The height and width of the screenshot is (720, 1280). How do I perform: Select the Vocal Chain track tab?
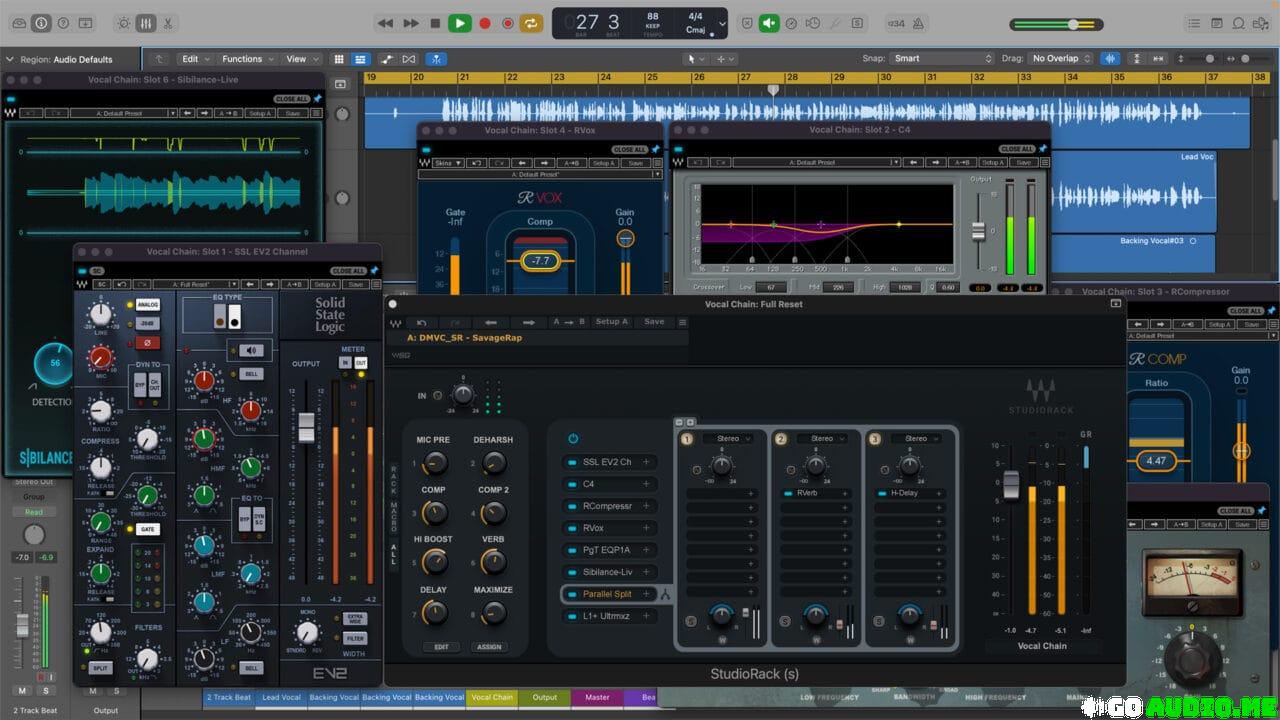(x=492, y=697)
